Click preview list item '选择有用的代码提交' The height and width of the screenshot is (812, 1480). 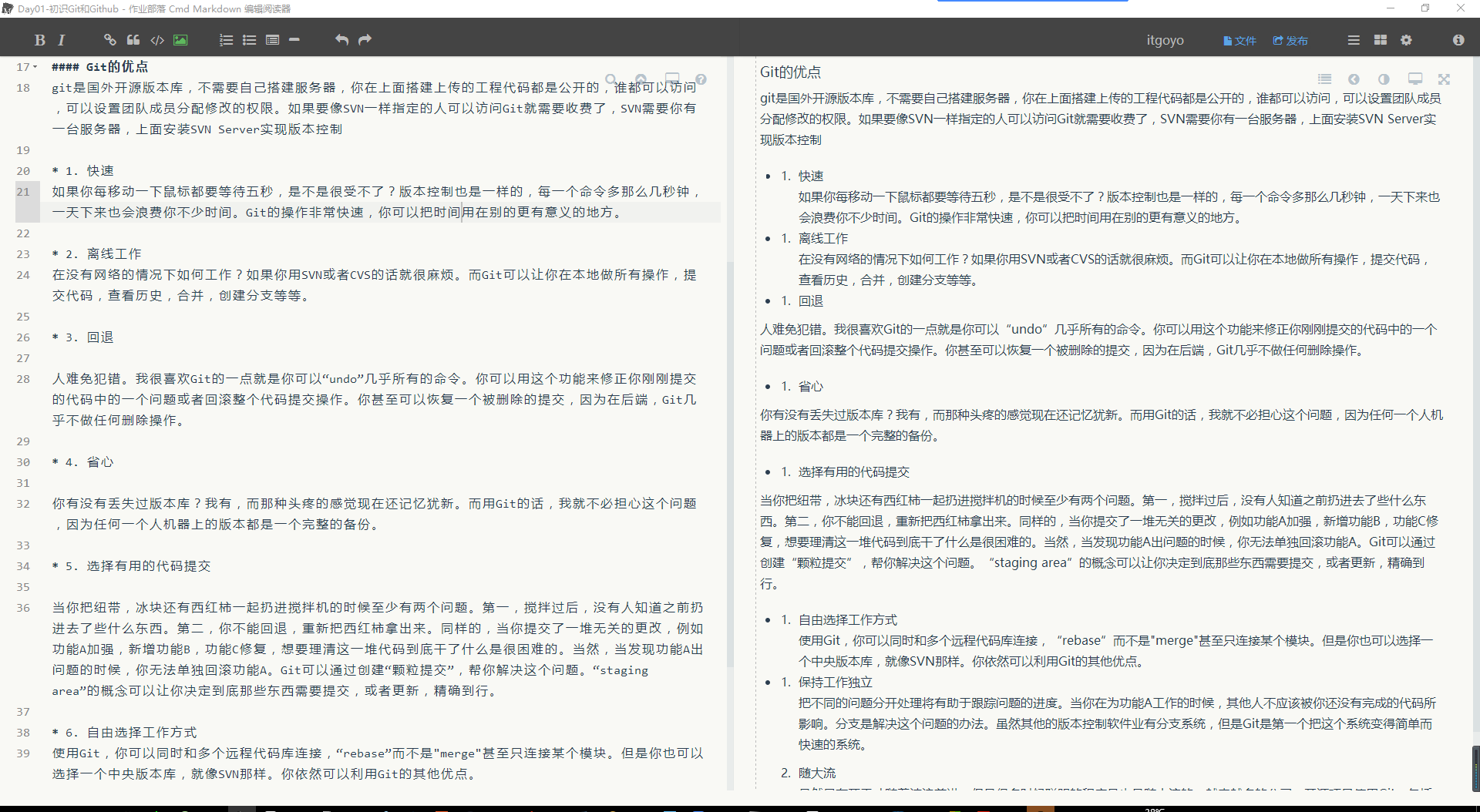854,472
